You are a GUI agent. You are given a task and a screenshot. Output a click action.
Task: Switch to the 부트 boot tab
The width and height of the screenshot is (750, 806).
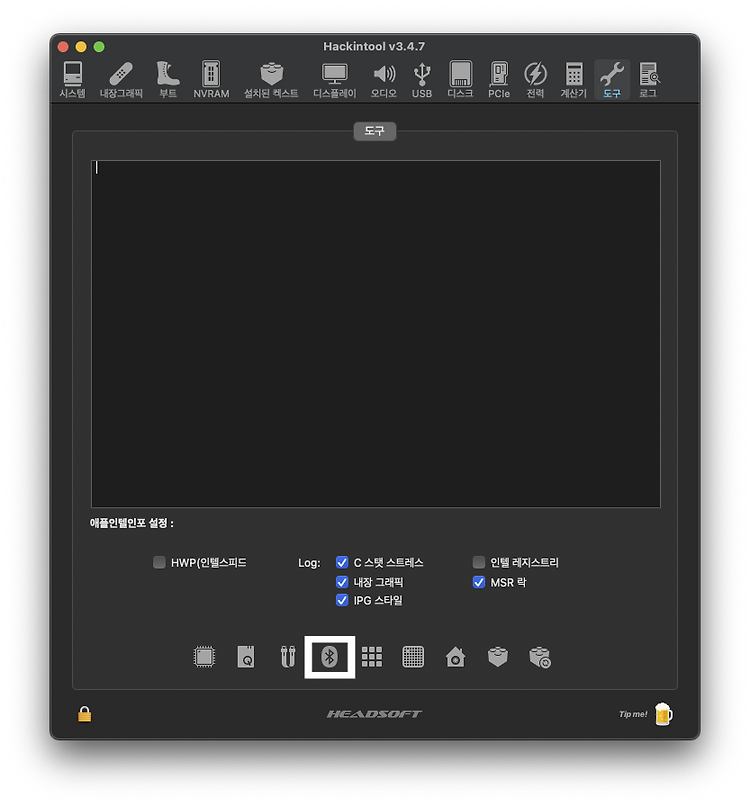(x=168, y=80)
